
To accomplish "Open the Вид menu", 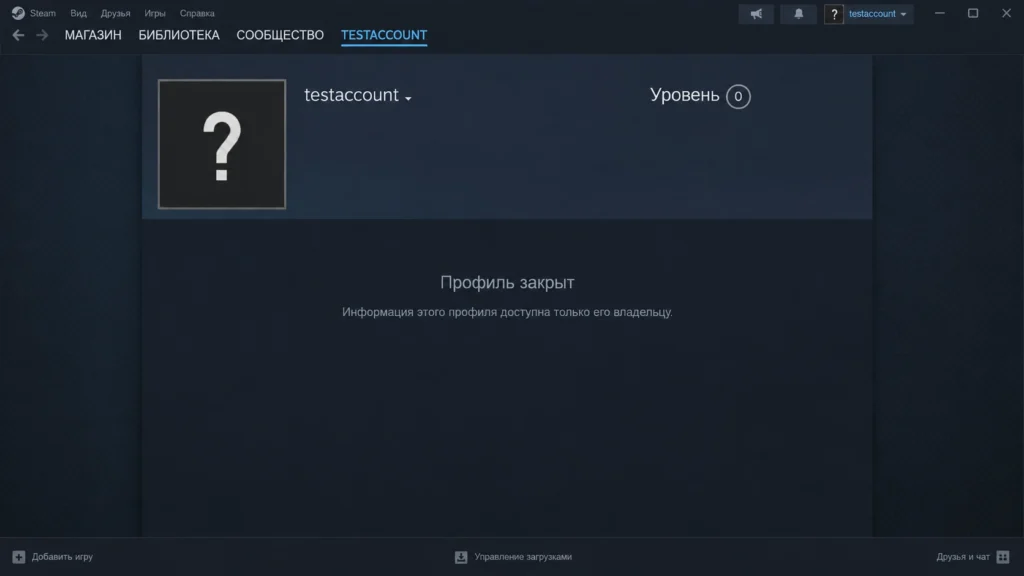I will 78,13.
